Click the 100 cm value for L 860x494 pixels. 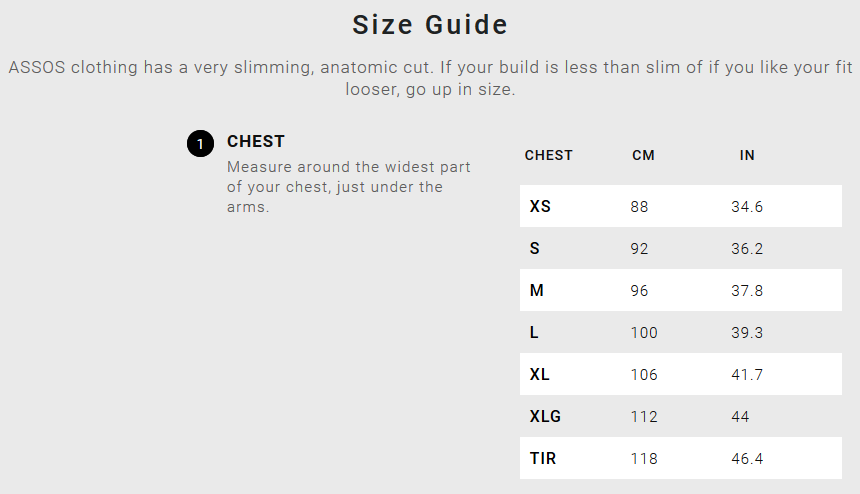coord(644,333)
